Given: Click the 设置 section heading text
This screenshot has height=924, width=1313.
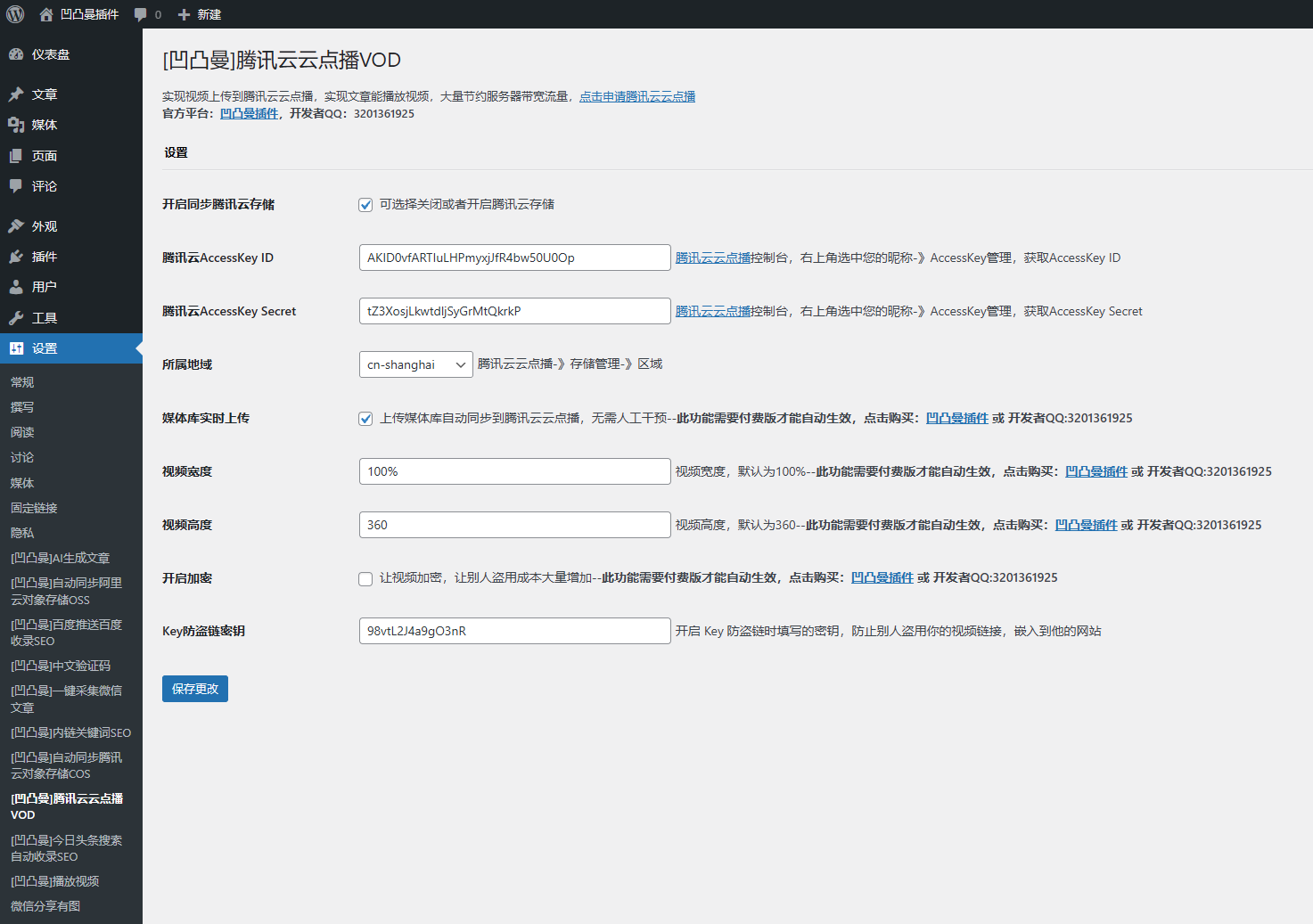Looking at the screenshot, I should click(x=176, y=152).
